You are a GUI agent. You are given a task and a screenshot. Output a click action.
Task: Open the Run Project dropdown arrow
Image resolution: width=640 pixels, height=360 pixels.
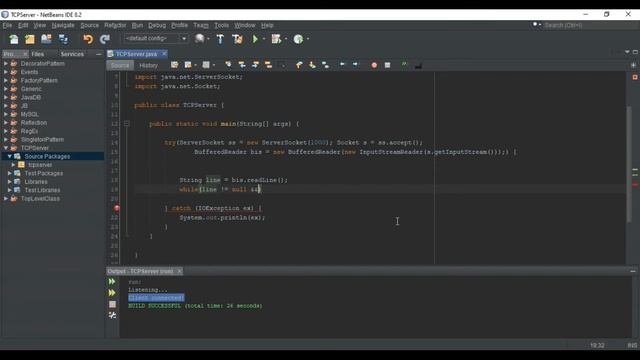[x=264, y=39]
